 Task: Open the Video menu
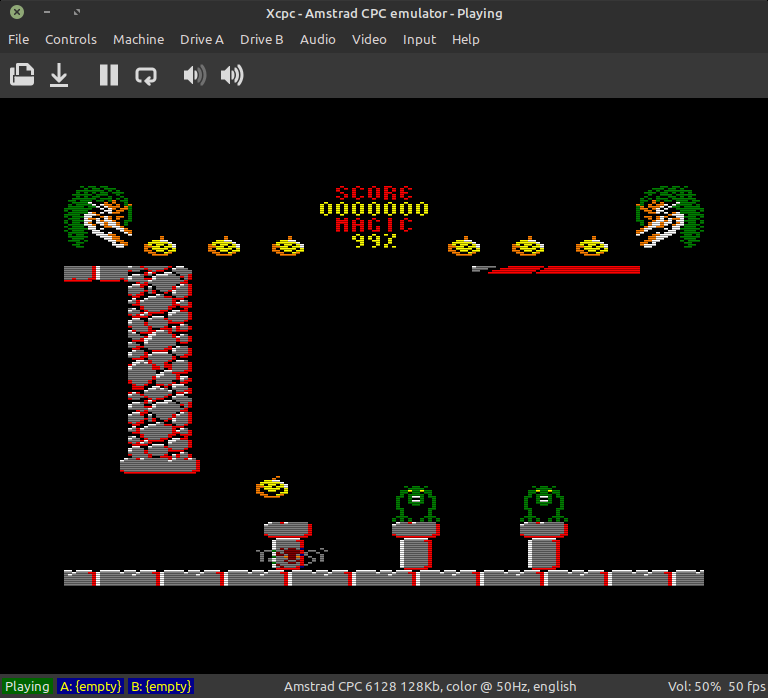(x=369, y=39)
